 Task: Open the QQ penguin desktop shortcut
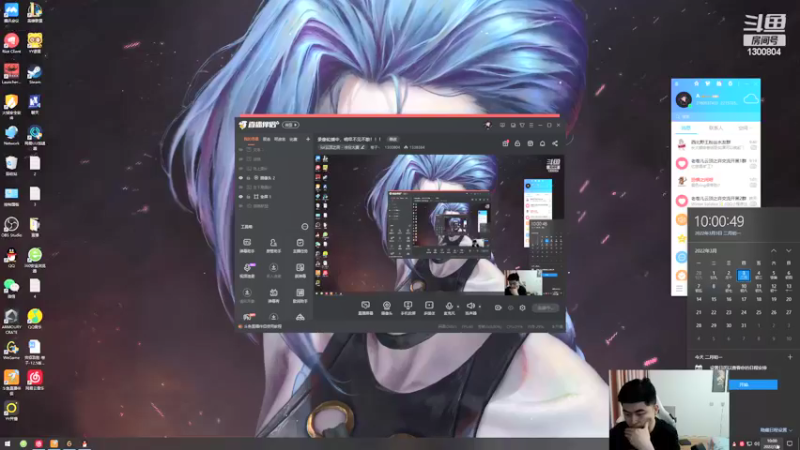pyautogui.click(x=11, y=258)
